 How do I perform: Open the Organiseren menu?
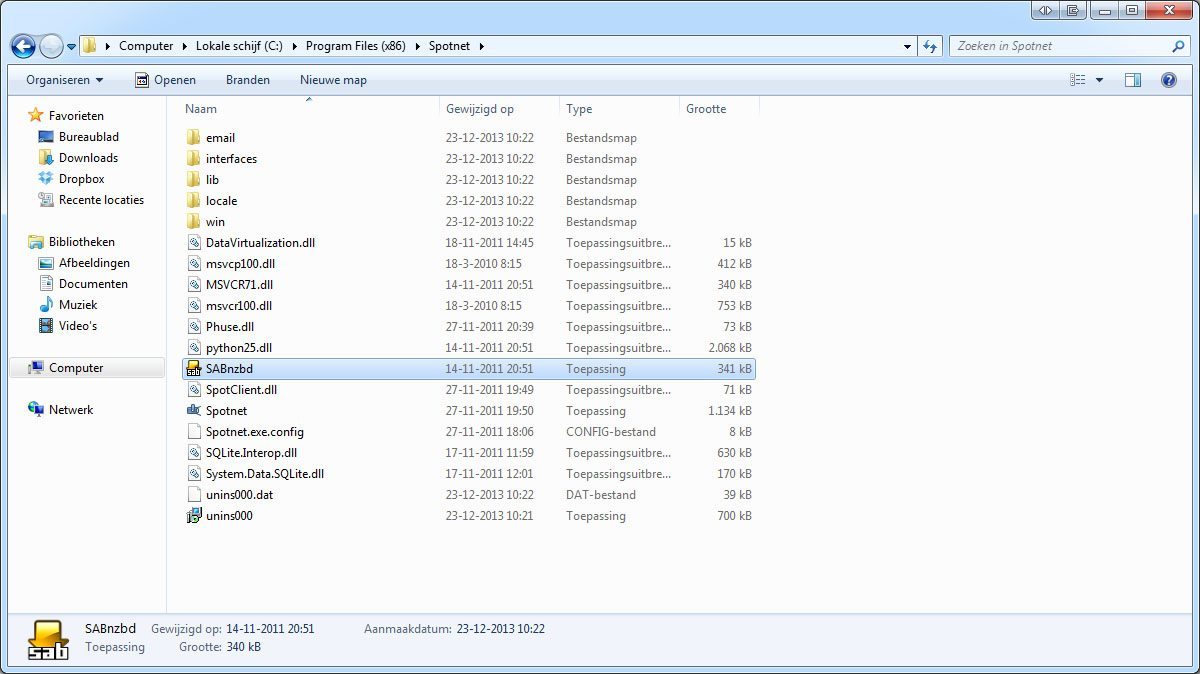coord(65,80)
